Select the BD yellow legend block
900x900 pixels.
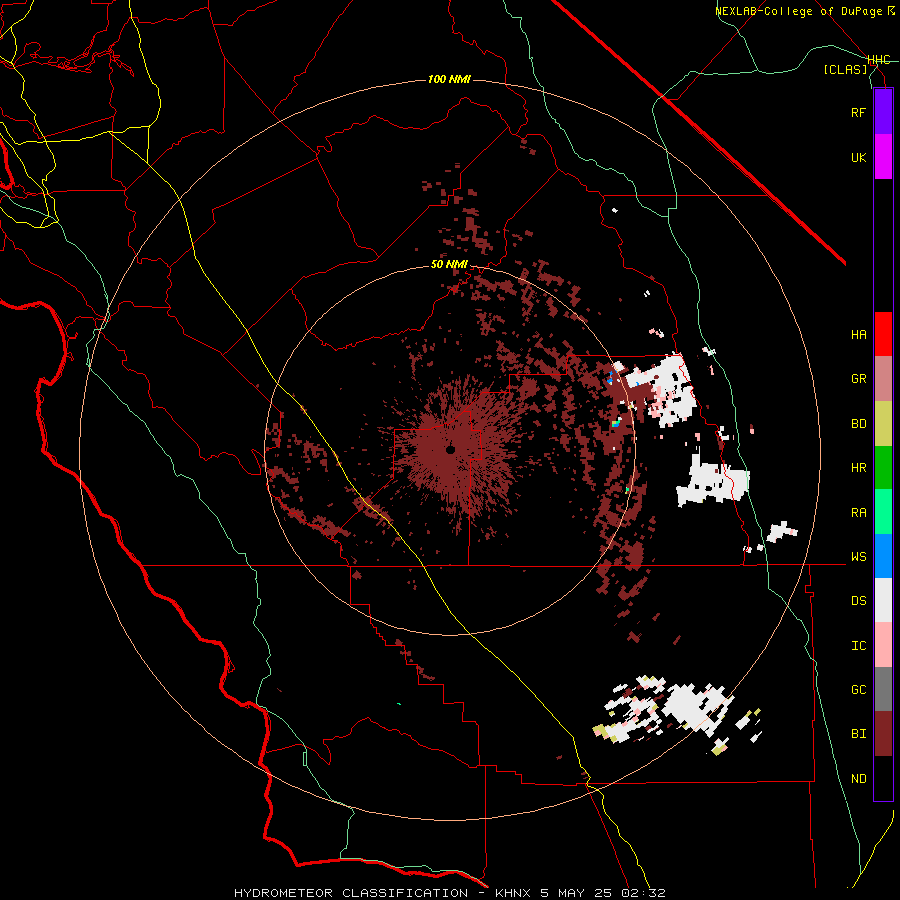tap(883, 424)
